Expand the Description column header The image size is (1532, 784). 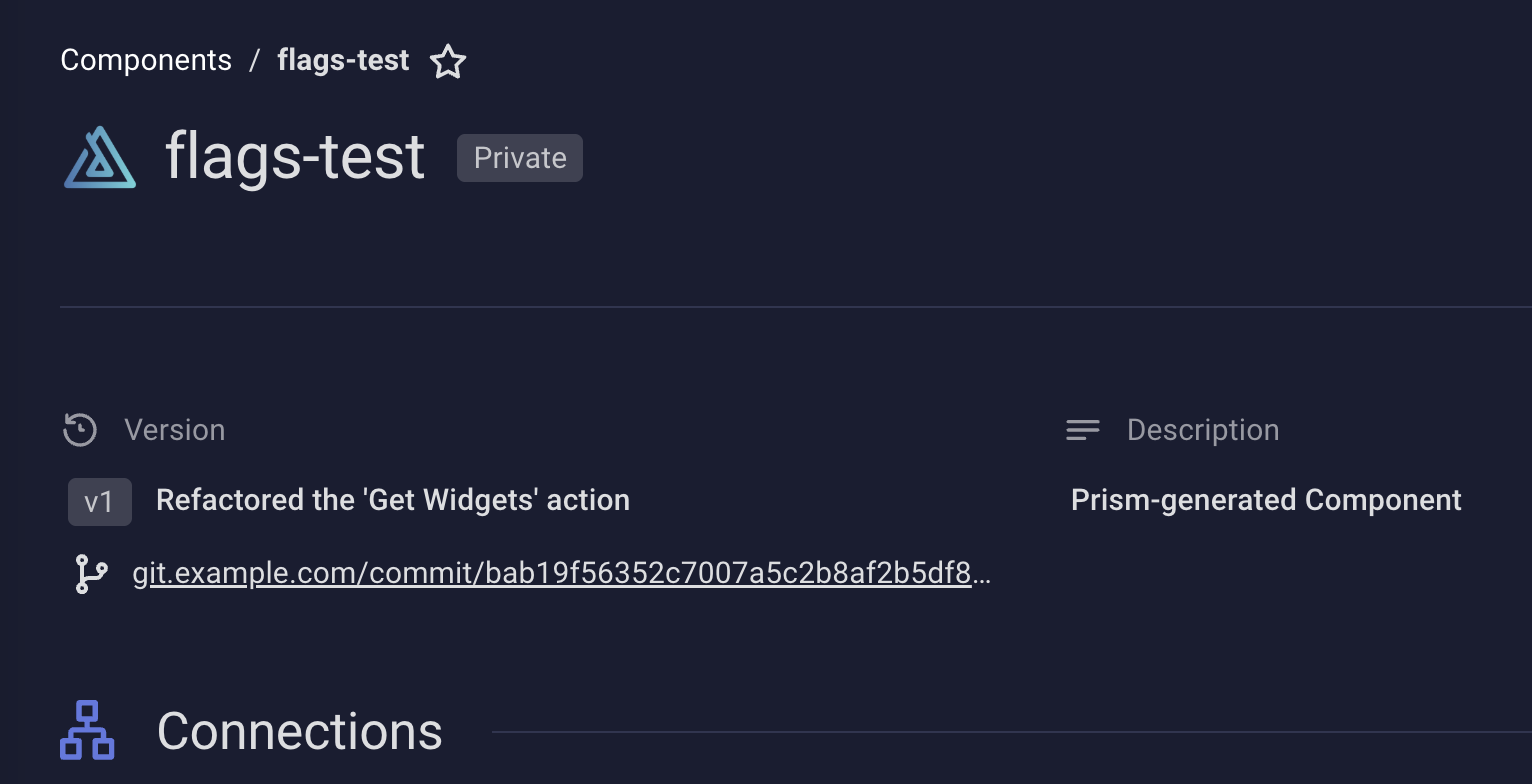[1203, 429]
